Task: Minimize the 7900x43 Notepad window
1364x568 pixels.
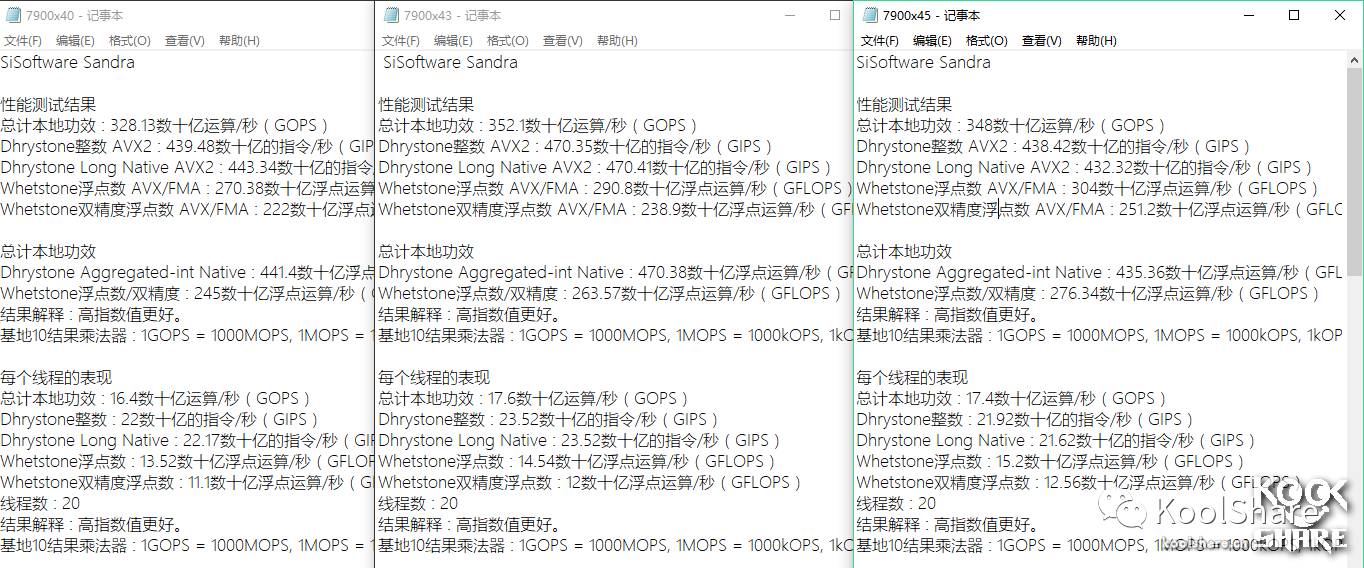Action: tap(789, 15)
